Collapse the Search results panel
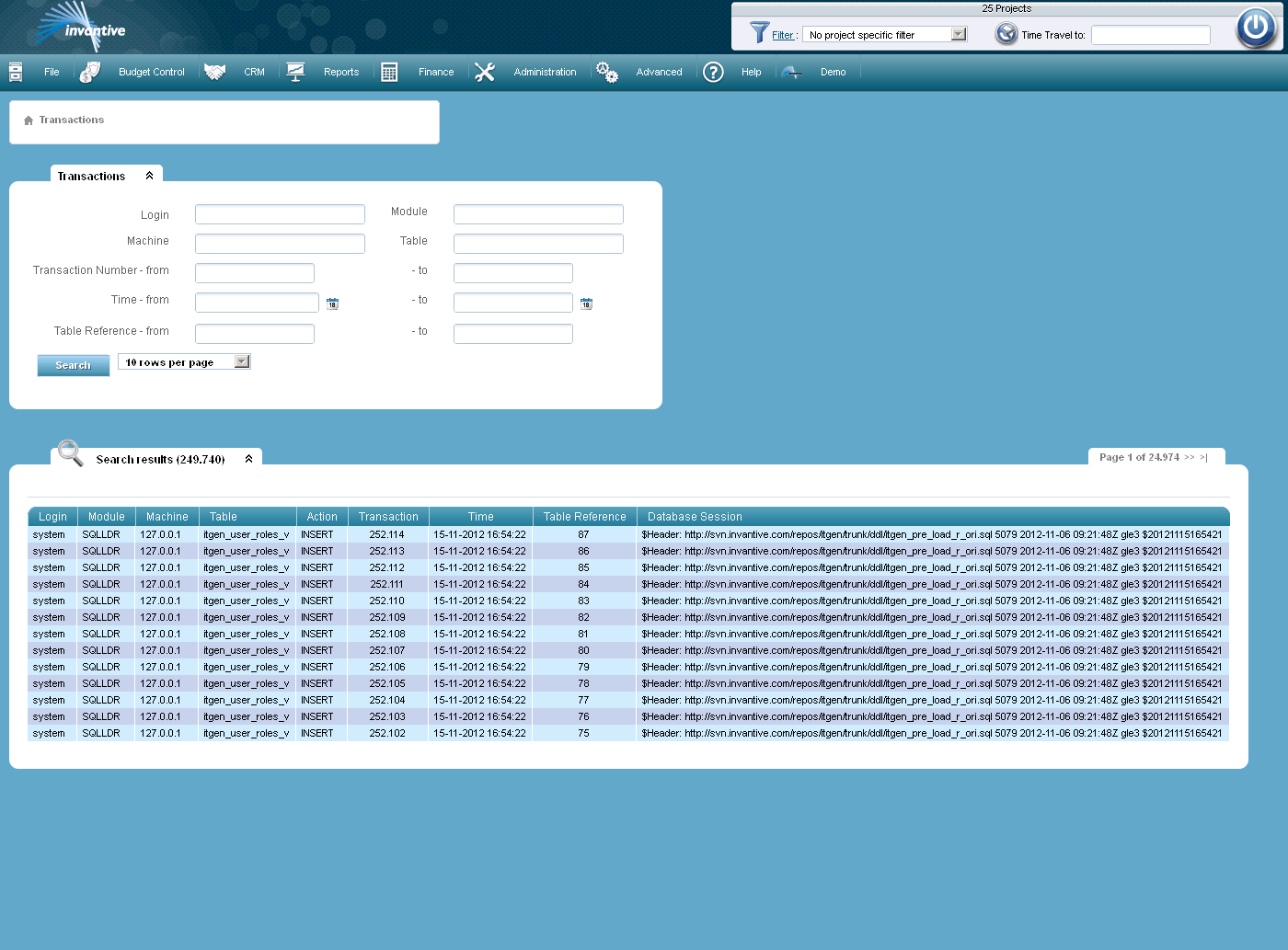Screen dimensions: 1288x950 [x=247, y=457]
